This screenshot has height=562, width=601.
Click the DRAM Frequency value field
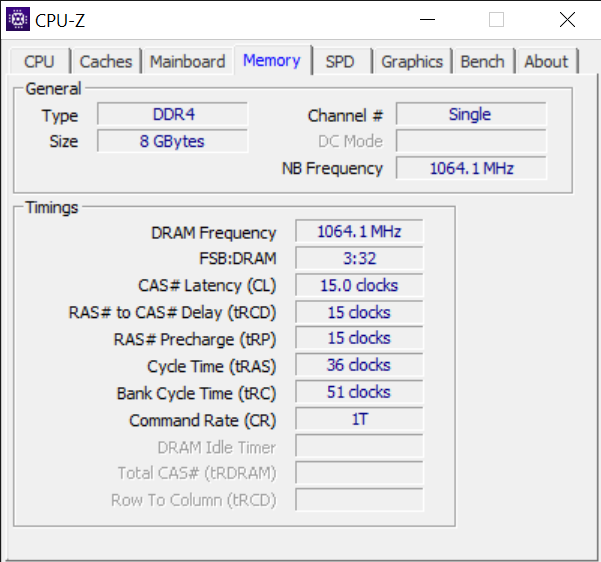[x=359, y=231]
